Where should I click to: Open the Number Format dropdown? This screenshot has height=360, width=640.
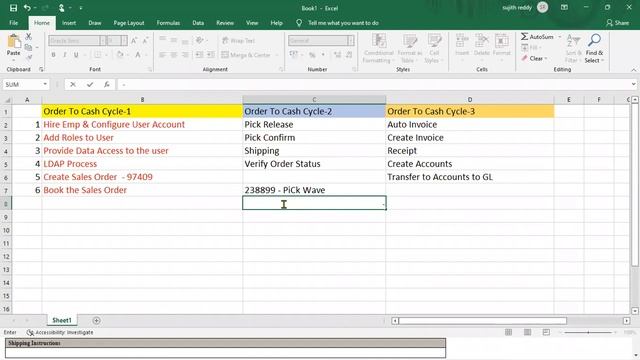point(351,40)
